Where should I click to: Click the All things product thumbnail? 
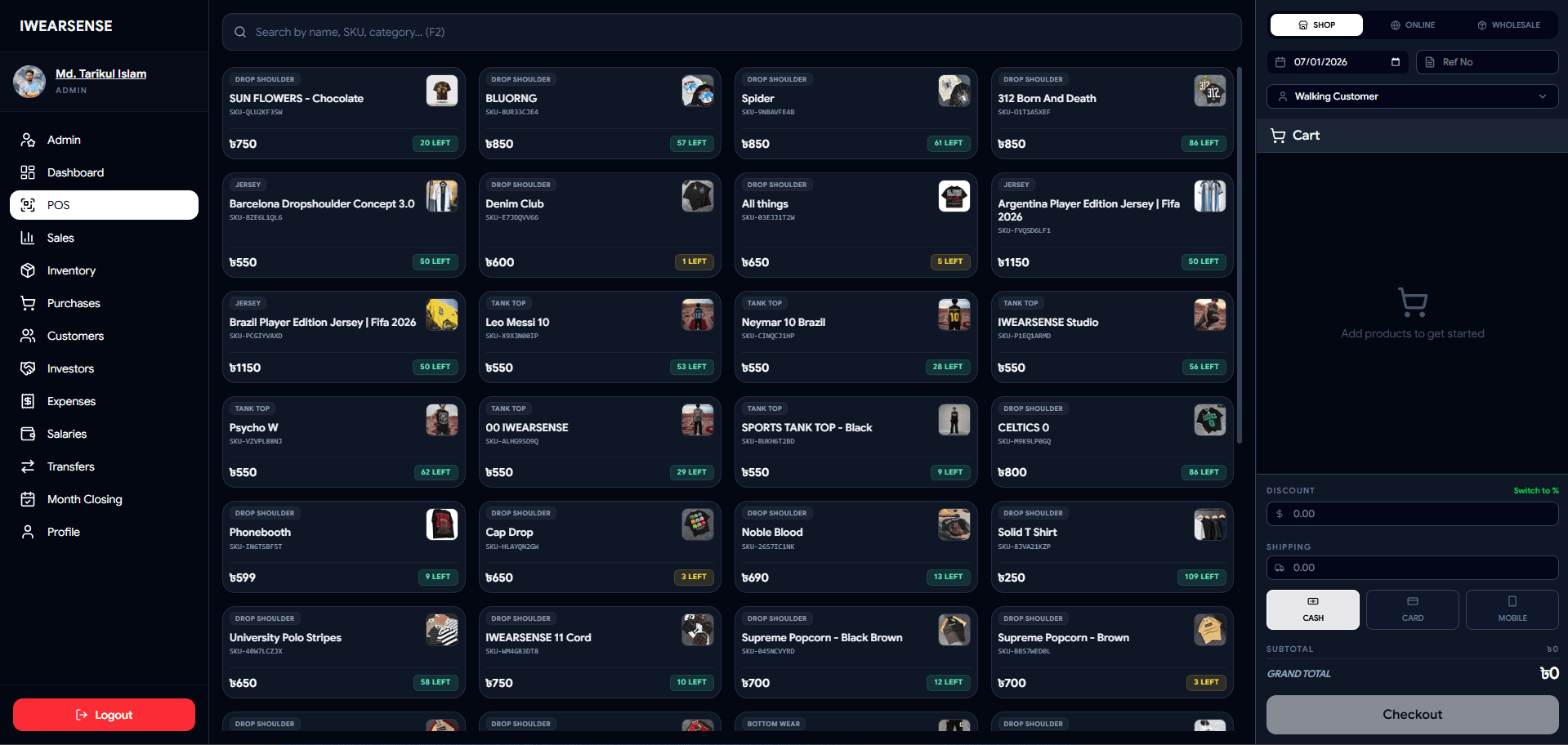tap(954, 196)
